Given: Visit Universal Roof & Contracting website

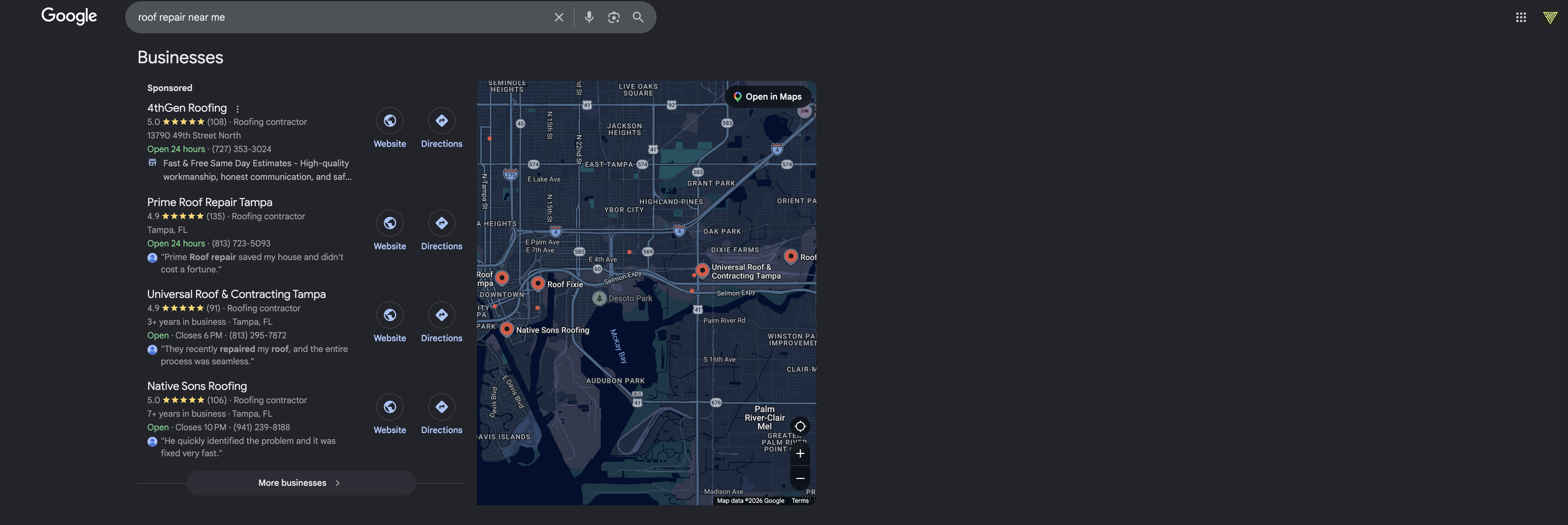Looking at the screenshot, I should [390, 322].
